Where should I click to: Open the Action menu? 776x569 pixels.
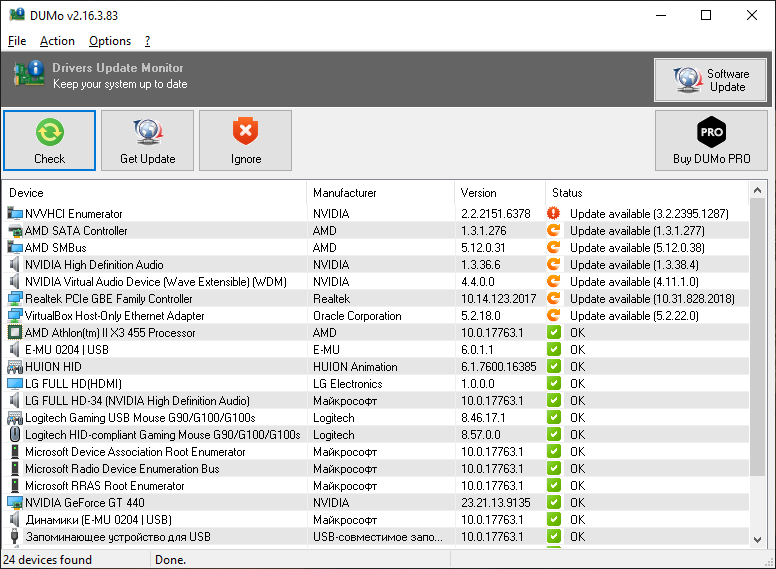coord(57,41)
